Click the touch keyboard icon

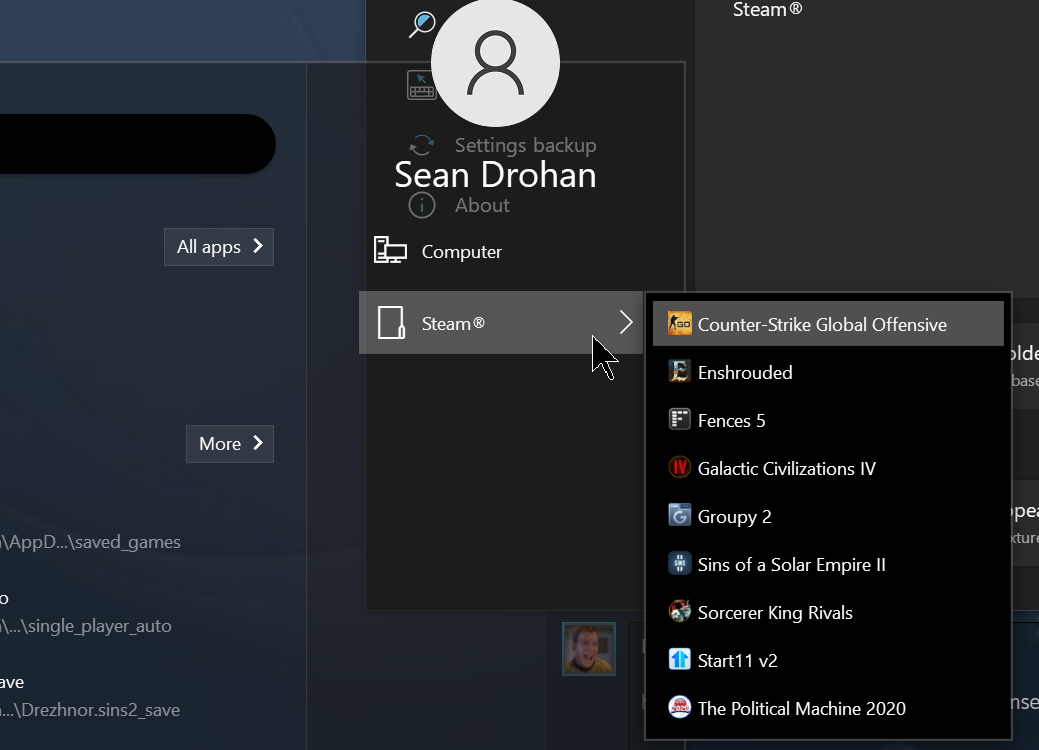[x=421, y=84]
